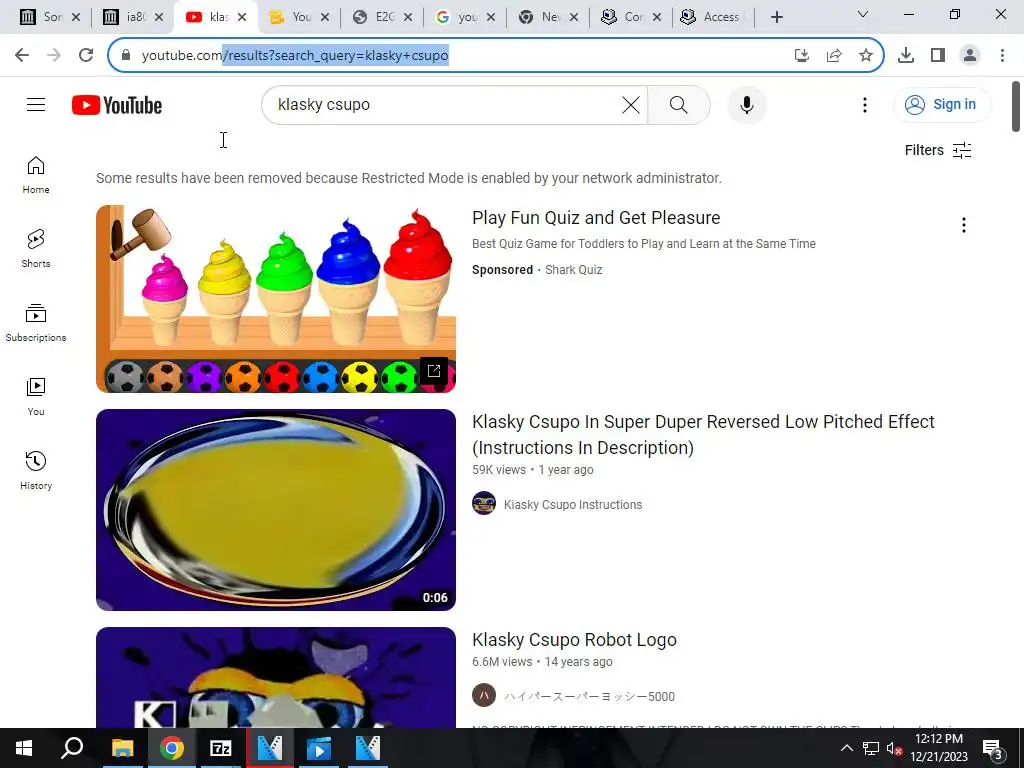Open Chrome three-dot menu
Viewport: 1024px width, 768px height.
point(1002,55)
